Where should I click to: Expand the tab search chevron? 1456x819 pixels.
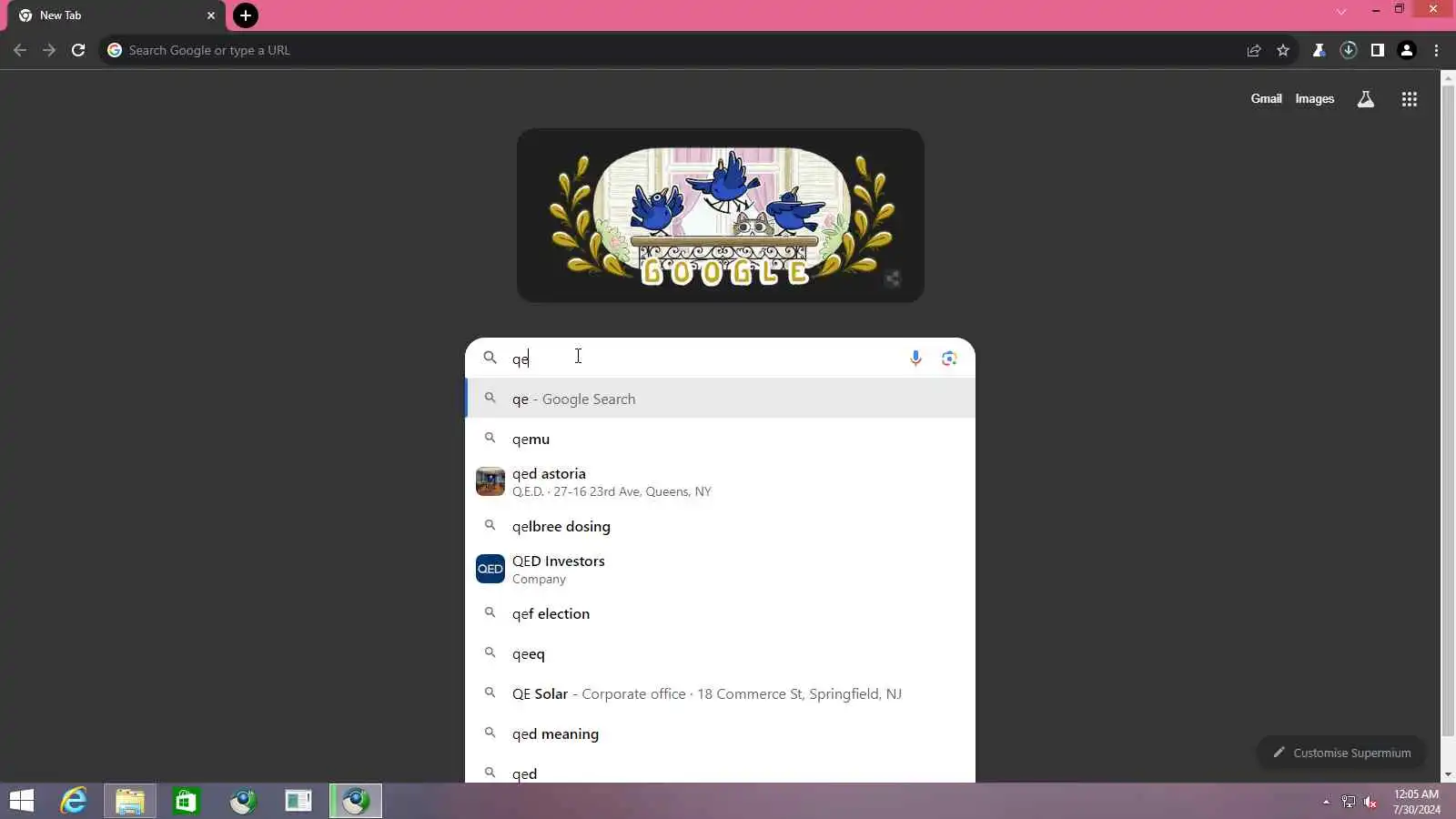[1341, 12]
